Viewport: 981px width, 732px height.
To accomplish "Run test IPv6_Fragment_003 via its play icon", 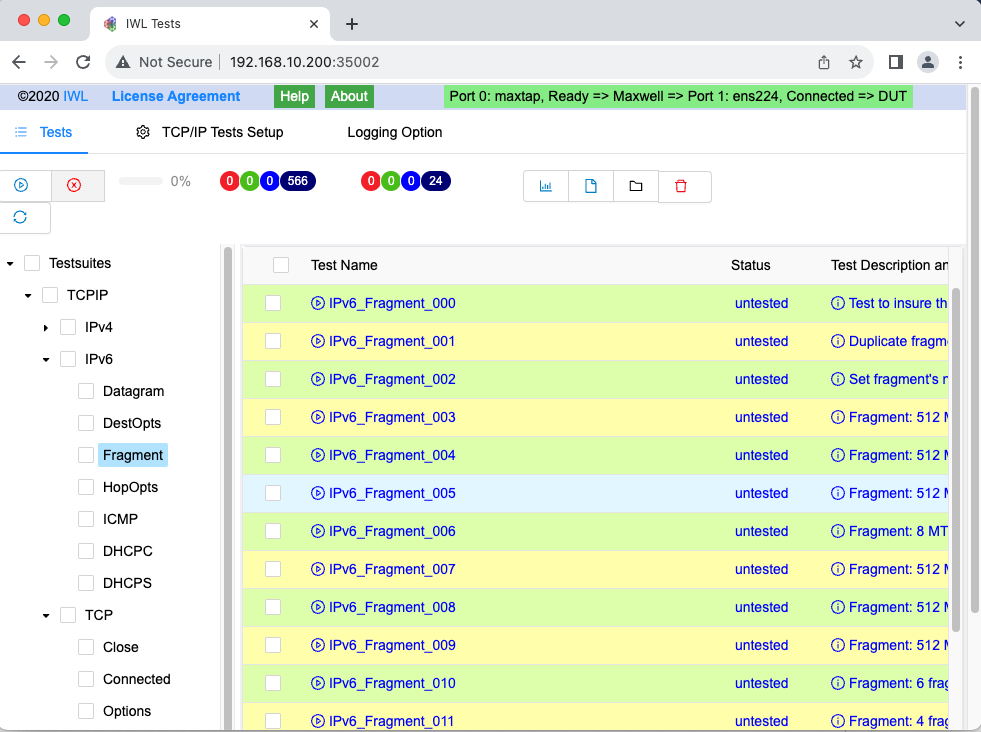I will point(318,417).
